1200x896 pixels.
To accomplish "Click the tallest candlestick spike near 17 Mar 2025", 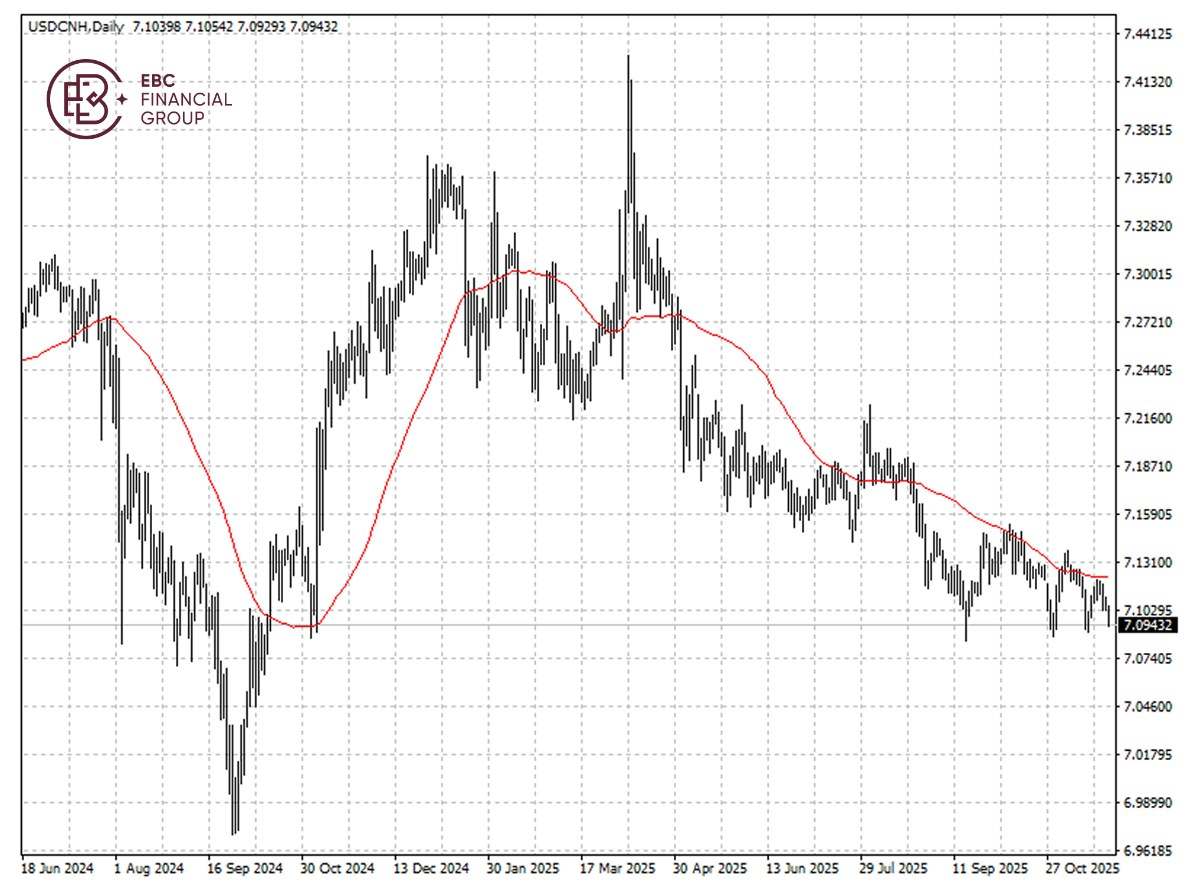I will pyautogui.click(x=627, y=100).
